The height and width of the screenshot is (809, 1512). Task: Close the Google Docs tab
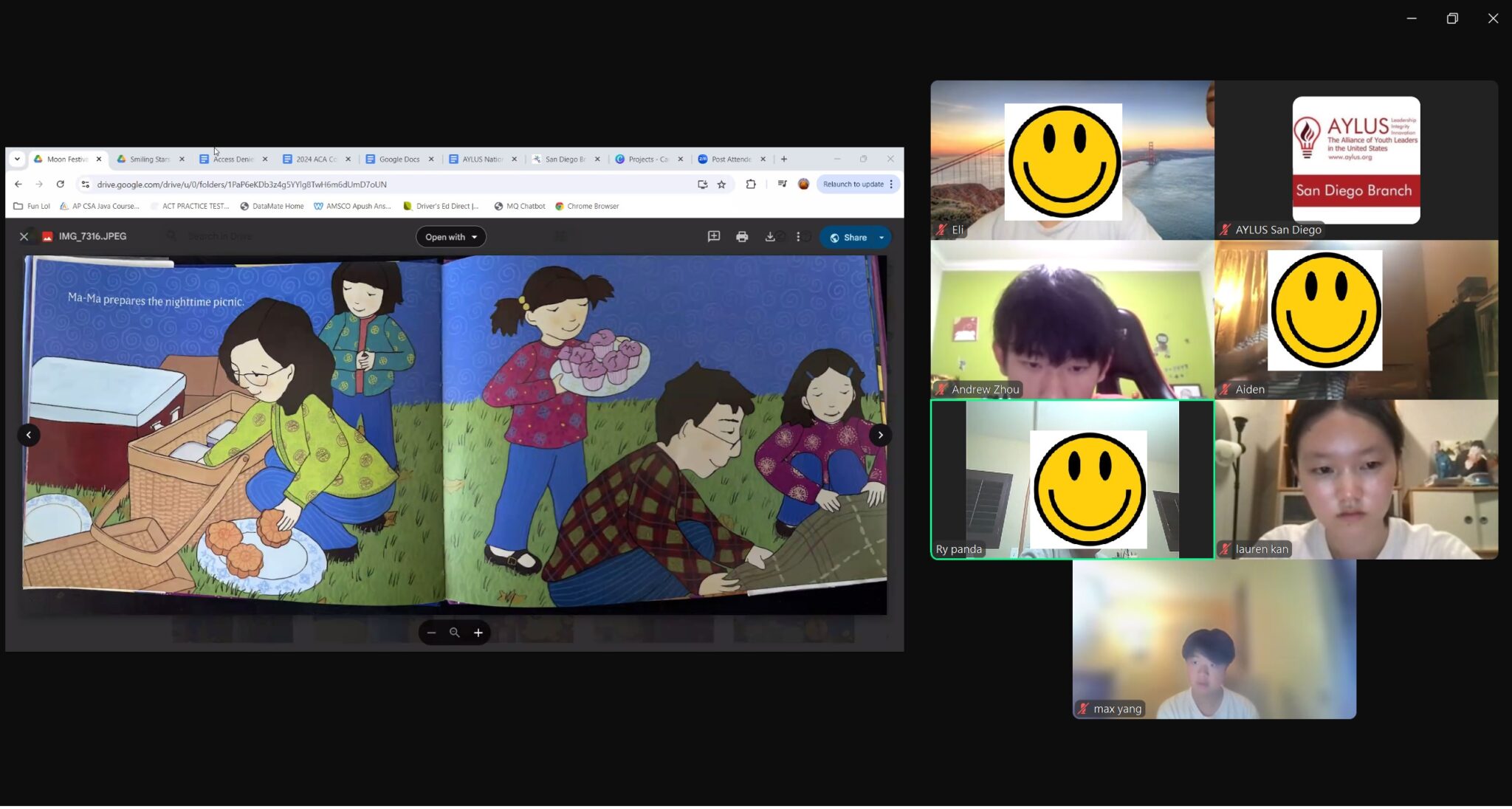click(431, 159)
